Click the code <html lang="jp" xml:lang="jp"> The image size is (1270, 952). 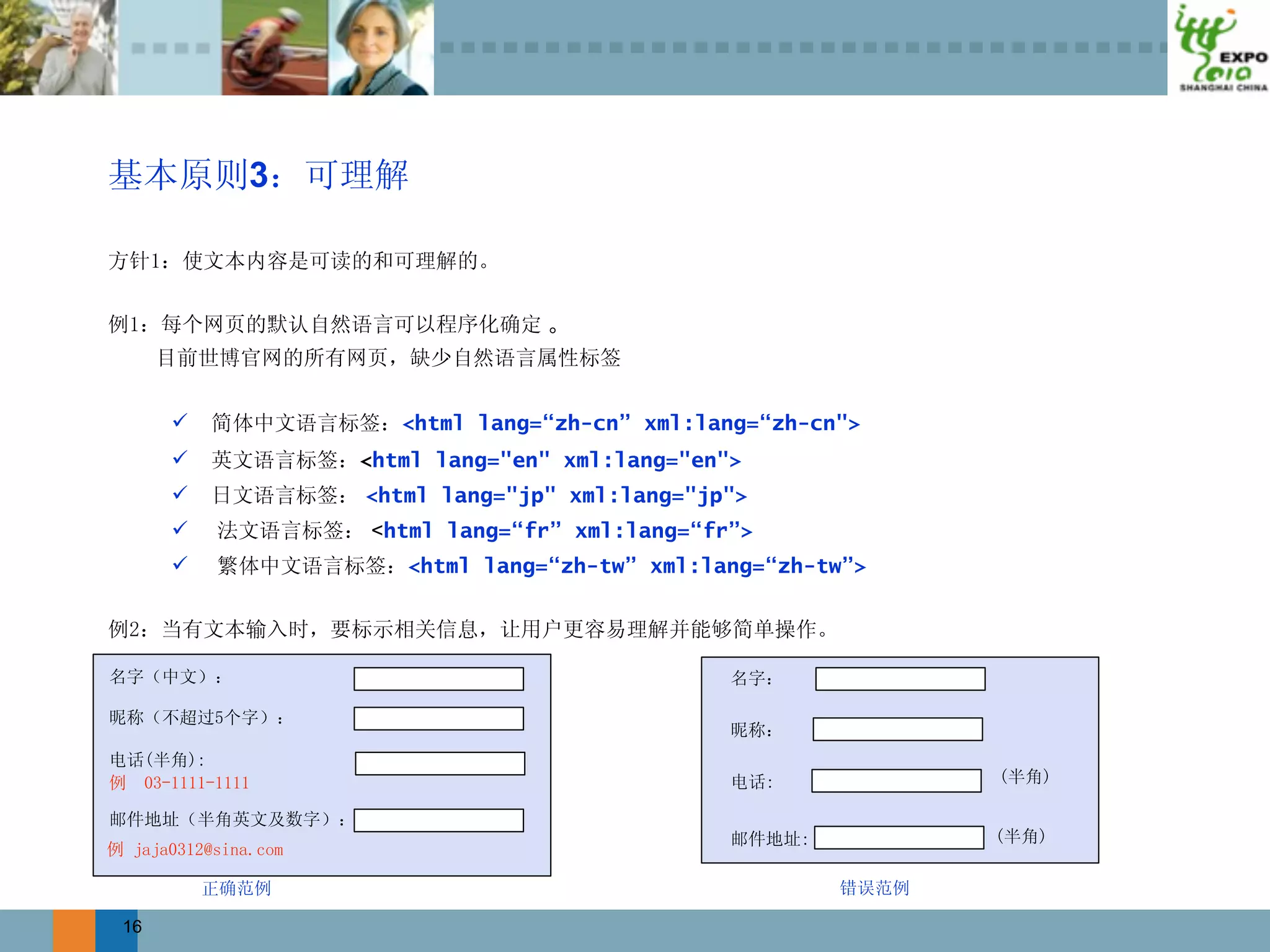pyautogui.click(x=556, y=495)
